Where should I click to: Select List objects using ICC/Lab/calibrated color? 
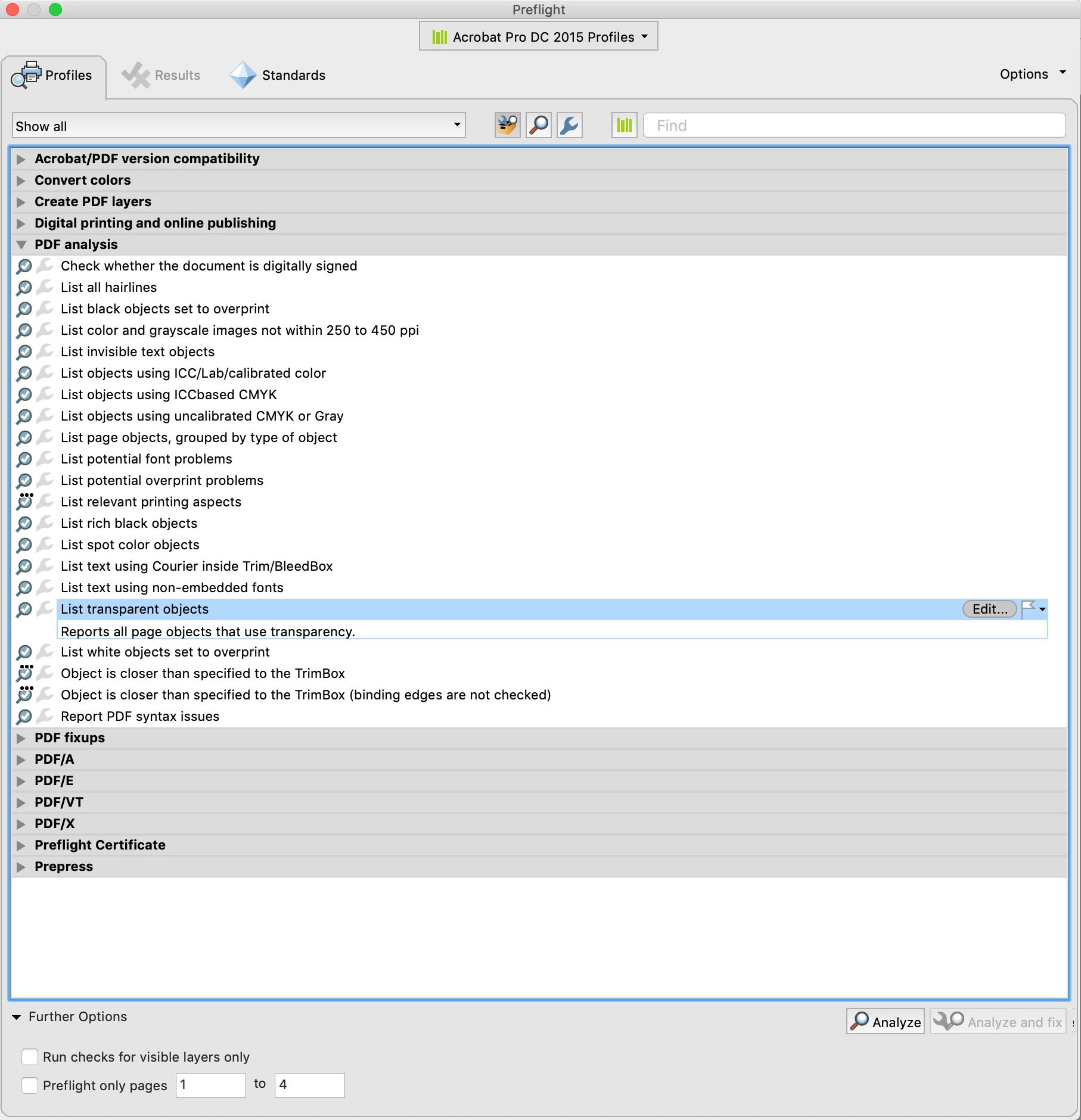(194, 373)
